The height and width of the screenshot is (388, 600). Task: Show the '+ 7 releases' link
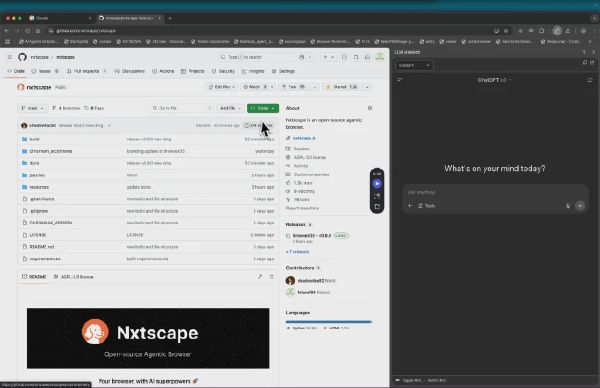297,252
